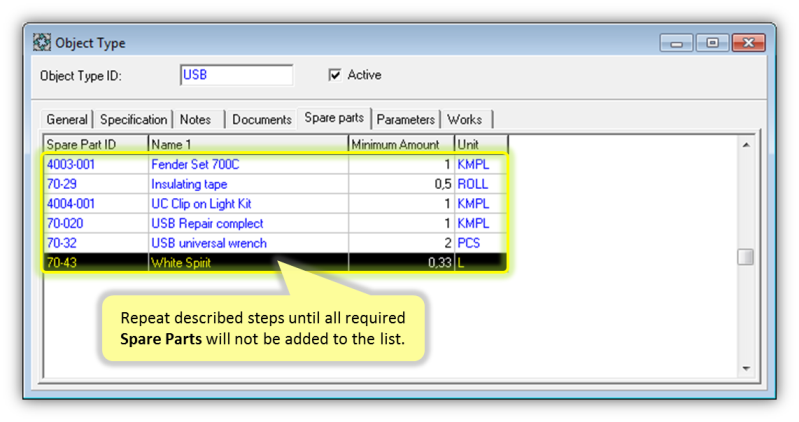799x422 pixels.
Task: Click the Object Type window title icon
Action: (x=42, y=42)
